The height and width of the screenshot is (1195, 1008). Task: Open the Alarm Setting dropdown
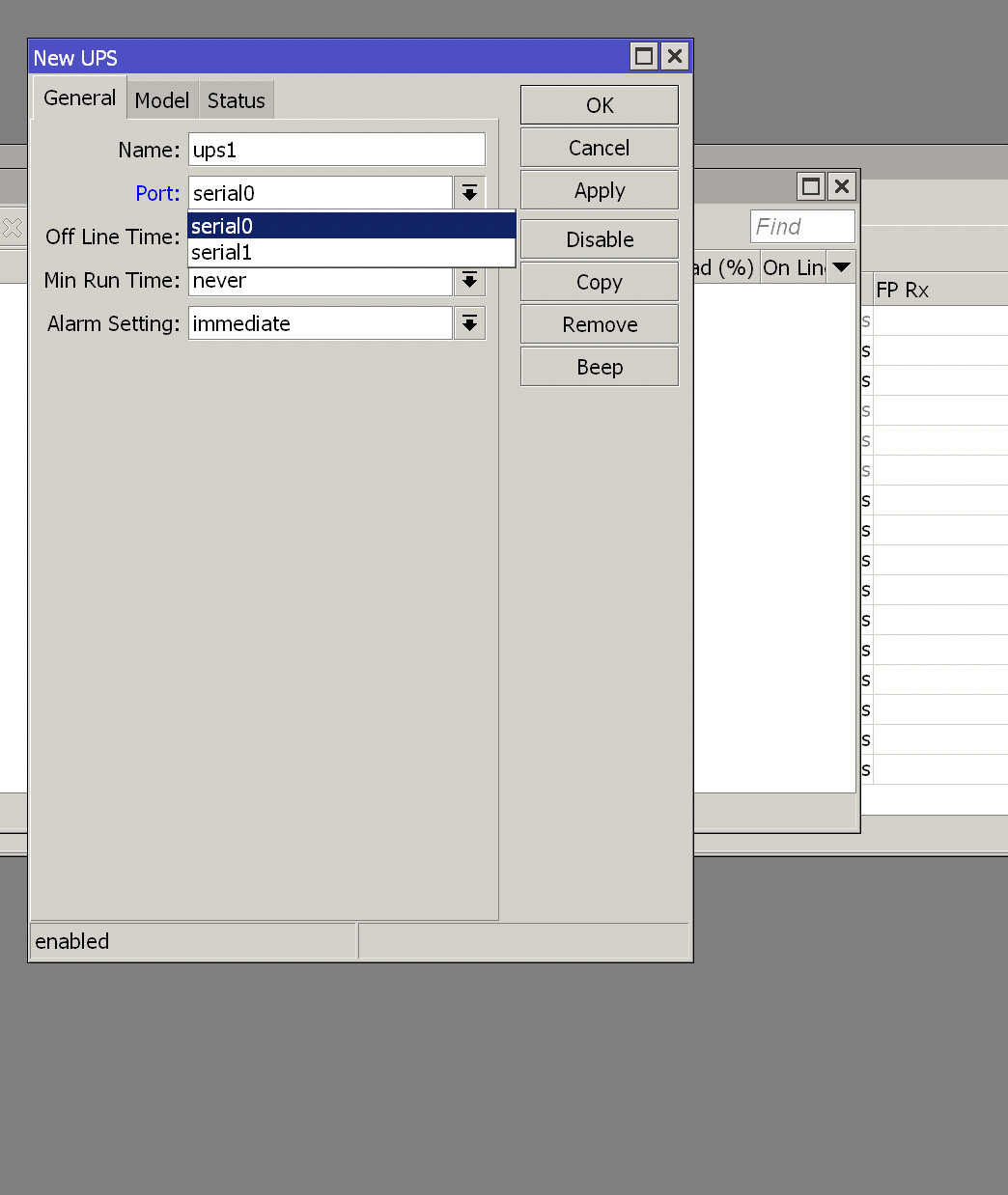[469, 322]
